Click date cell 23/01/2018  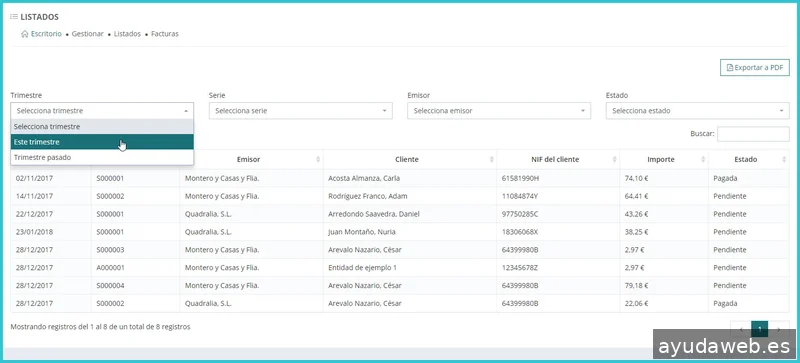click(35, 232)
